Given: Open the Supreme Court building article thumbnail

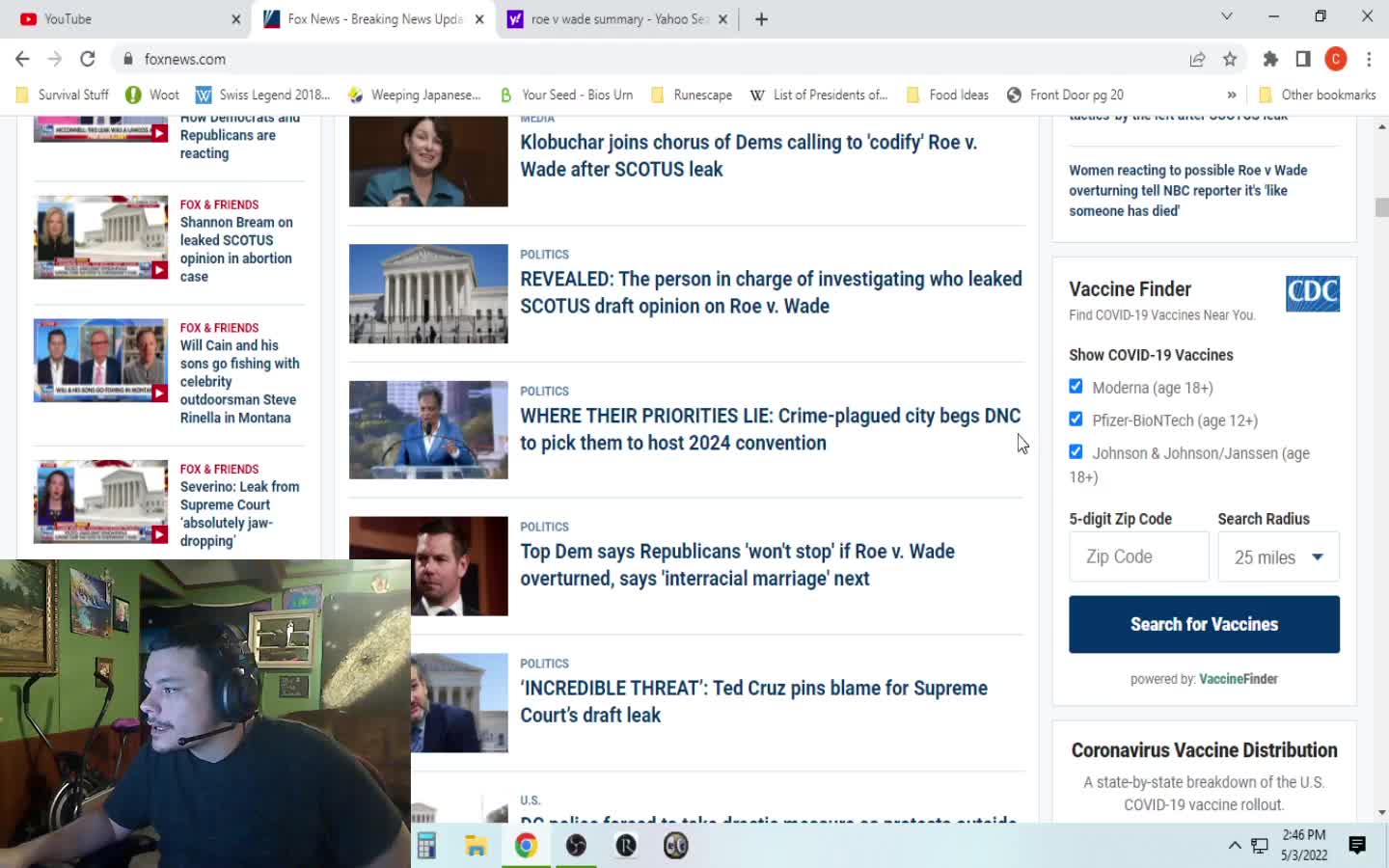Looking at the screenshot, I should coord(428,293).
